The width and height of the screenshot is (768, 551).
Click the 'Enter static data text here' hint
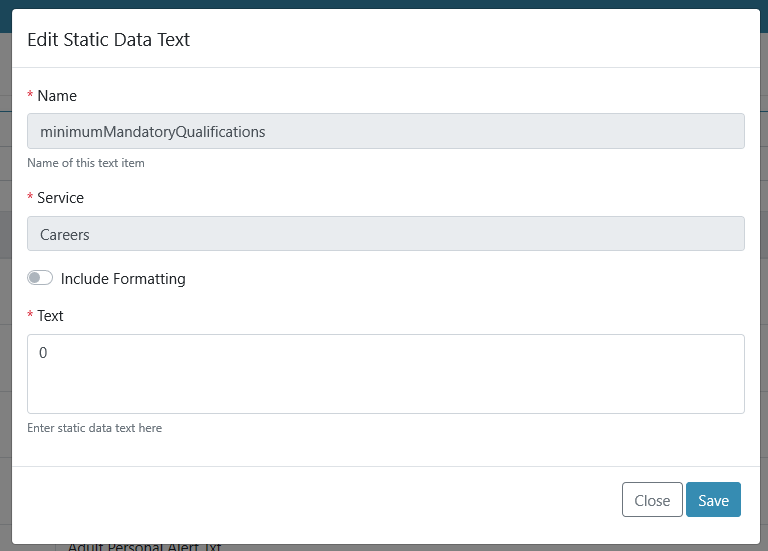pos(95,428)
